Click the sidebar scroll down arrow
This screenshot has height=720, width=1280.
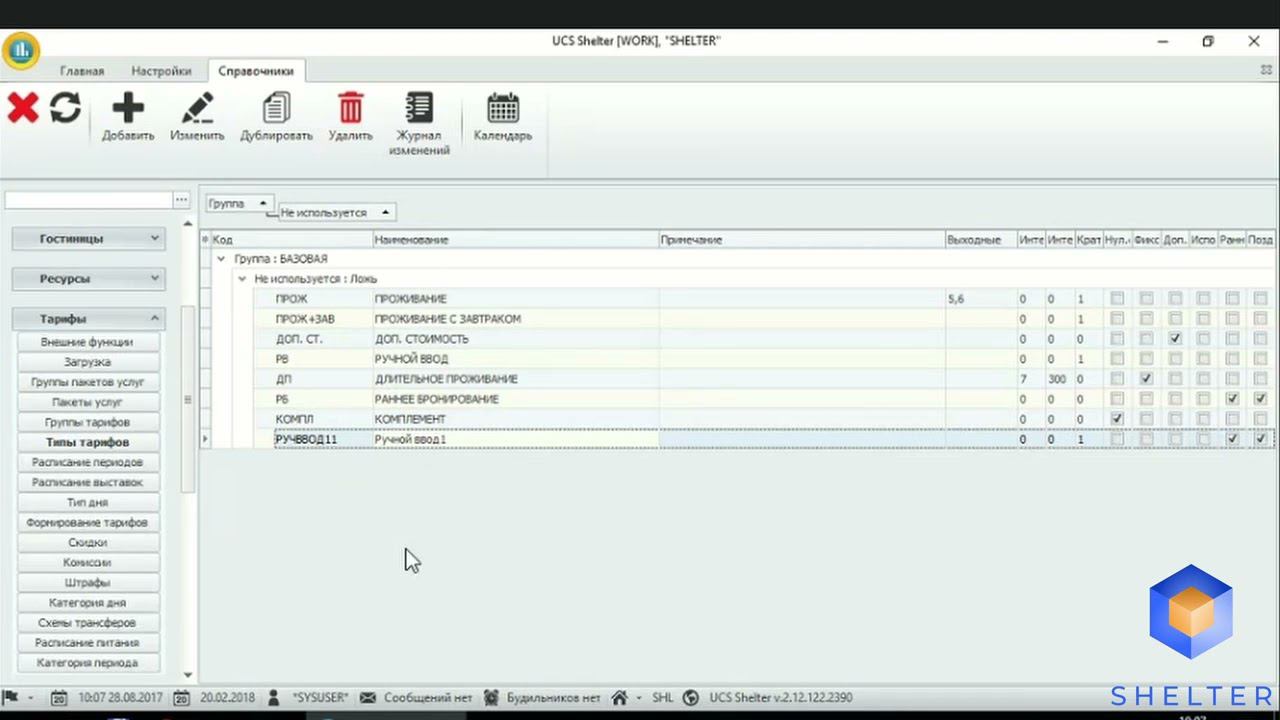point(187,675)
